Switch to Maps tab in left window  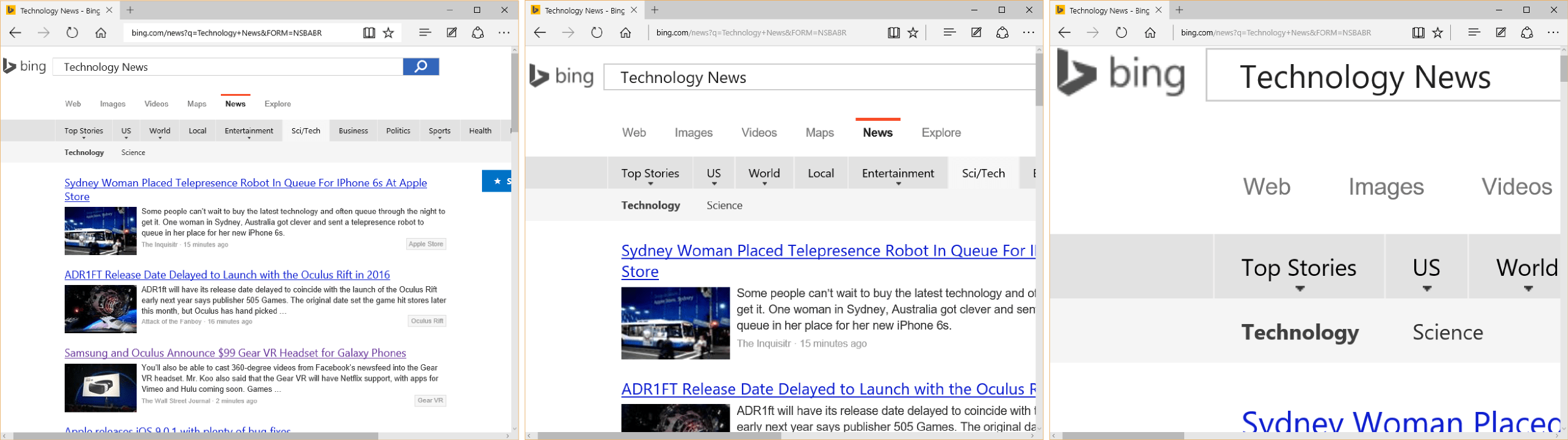197,104
